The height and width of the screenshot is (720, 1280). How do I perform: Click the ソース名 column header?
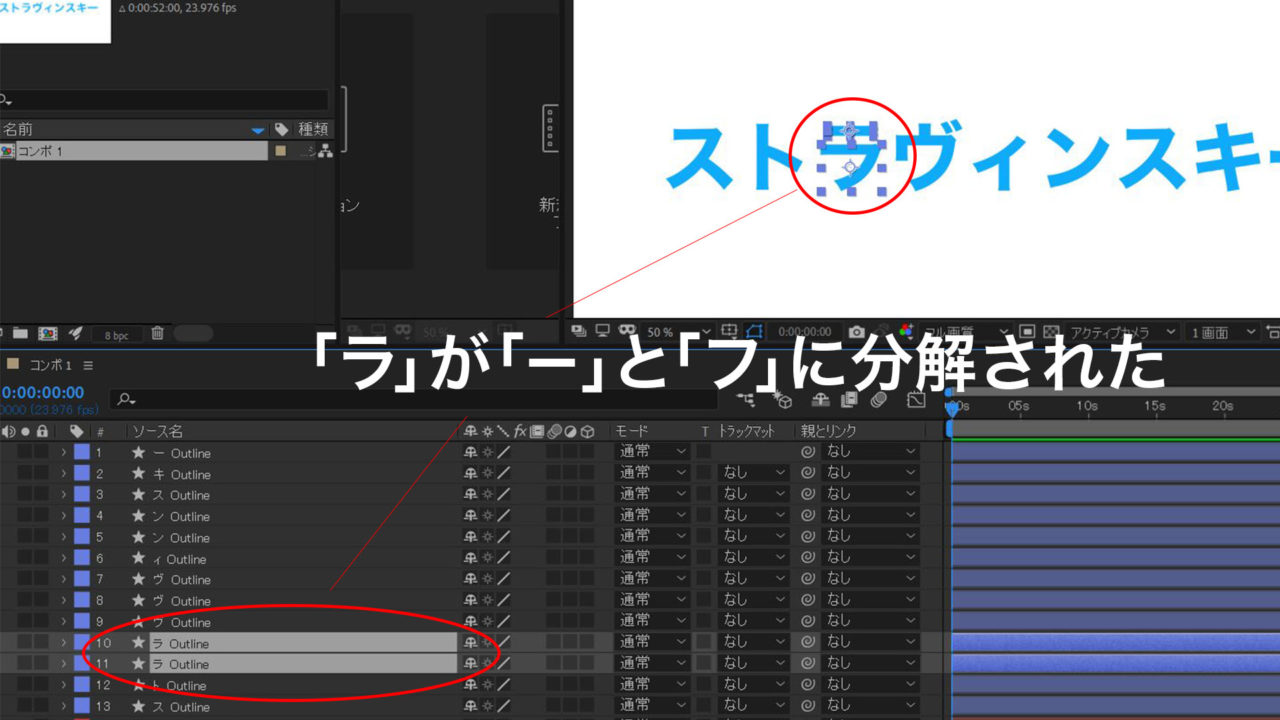157,431
